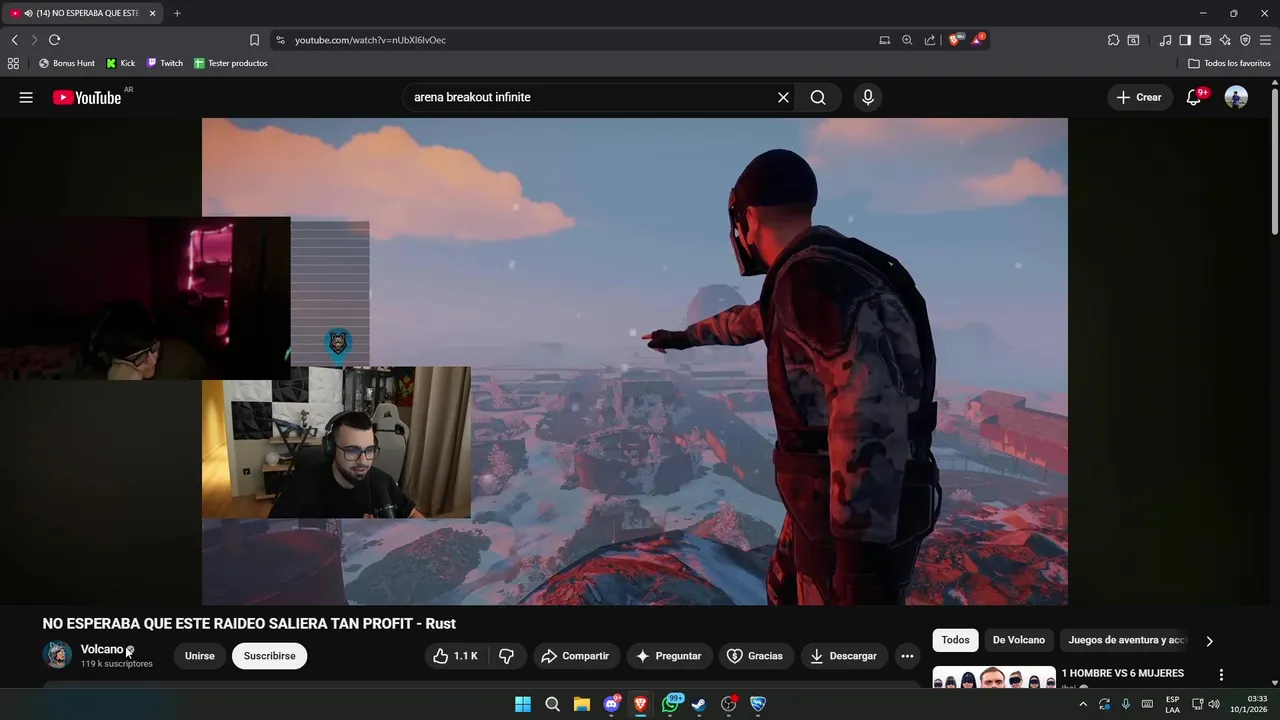Dislike the video with thumbs down
The width and height of the screenshot is (1280, 720).
(x=506, y=656)
